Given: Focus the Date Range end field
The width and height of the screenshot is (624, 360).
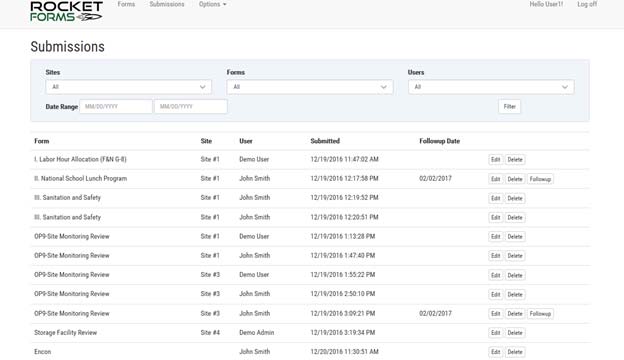Looking at the screenshot, I should click(x=191, y=106).
